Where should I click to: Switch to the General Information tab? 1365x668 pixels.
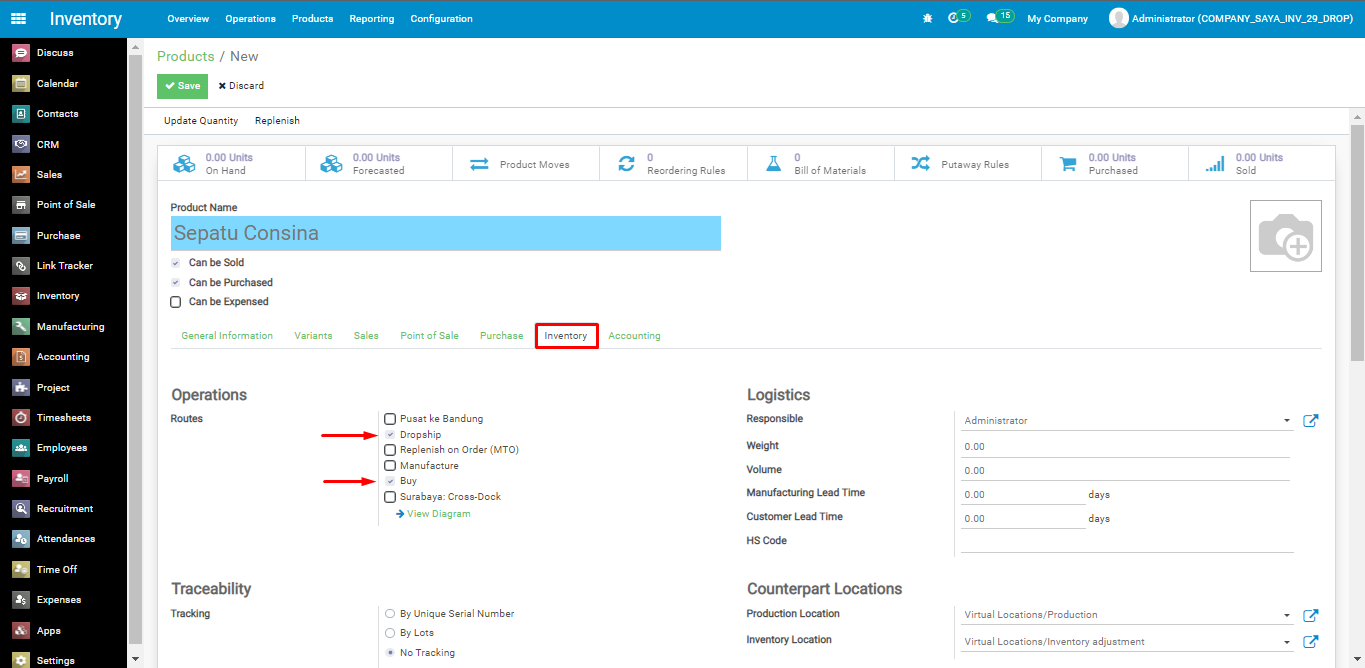pos(227,336)
